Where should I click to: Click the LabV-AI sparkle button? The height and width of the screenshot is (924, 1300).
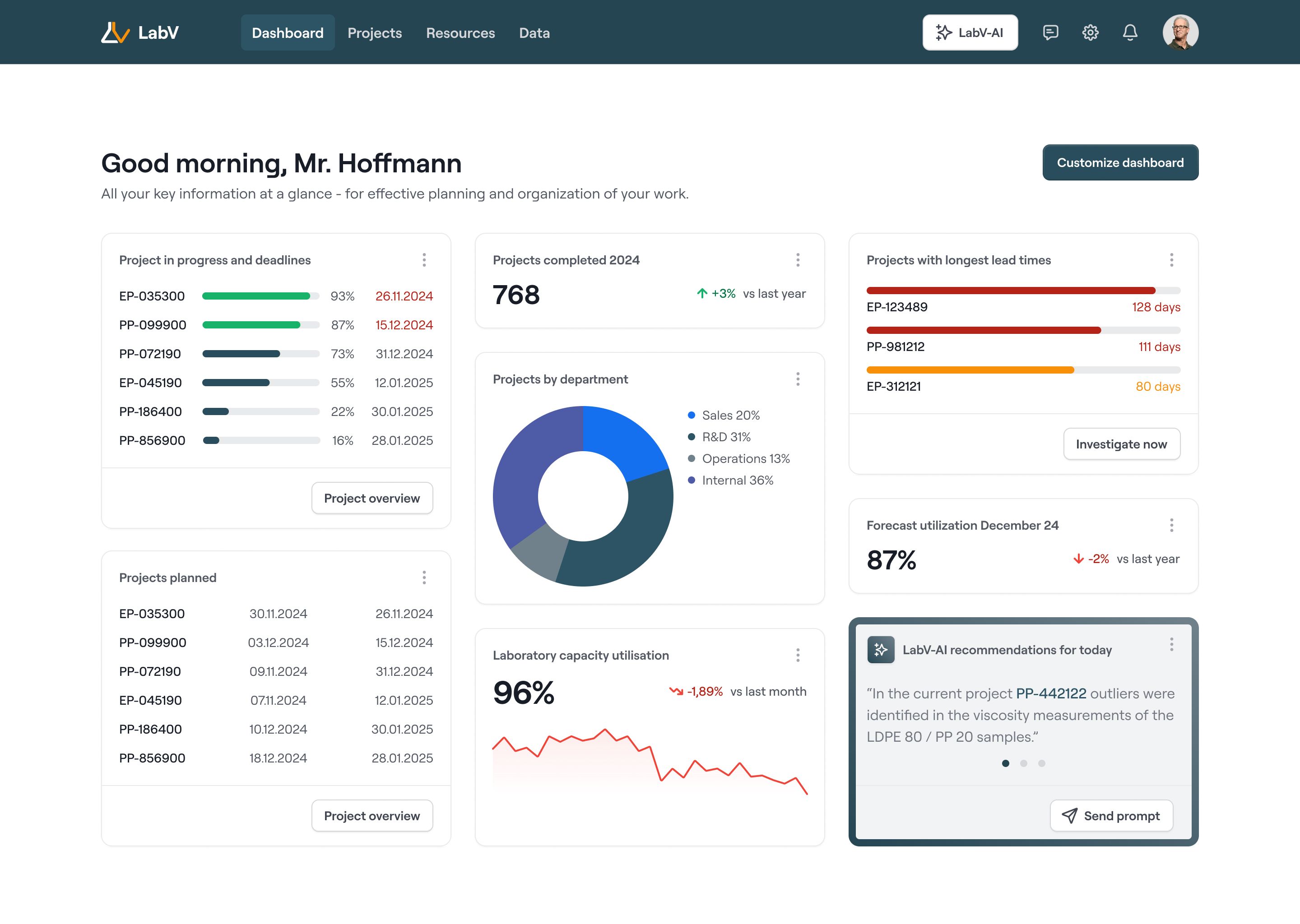tap(970, 32)
